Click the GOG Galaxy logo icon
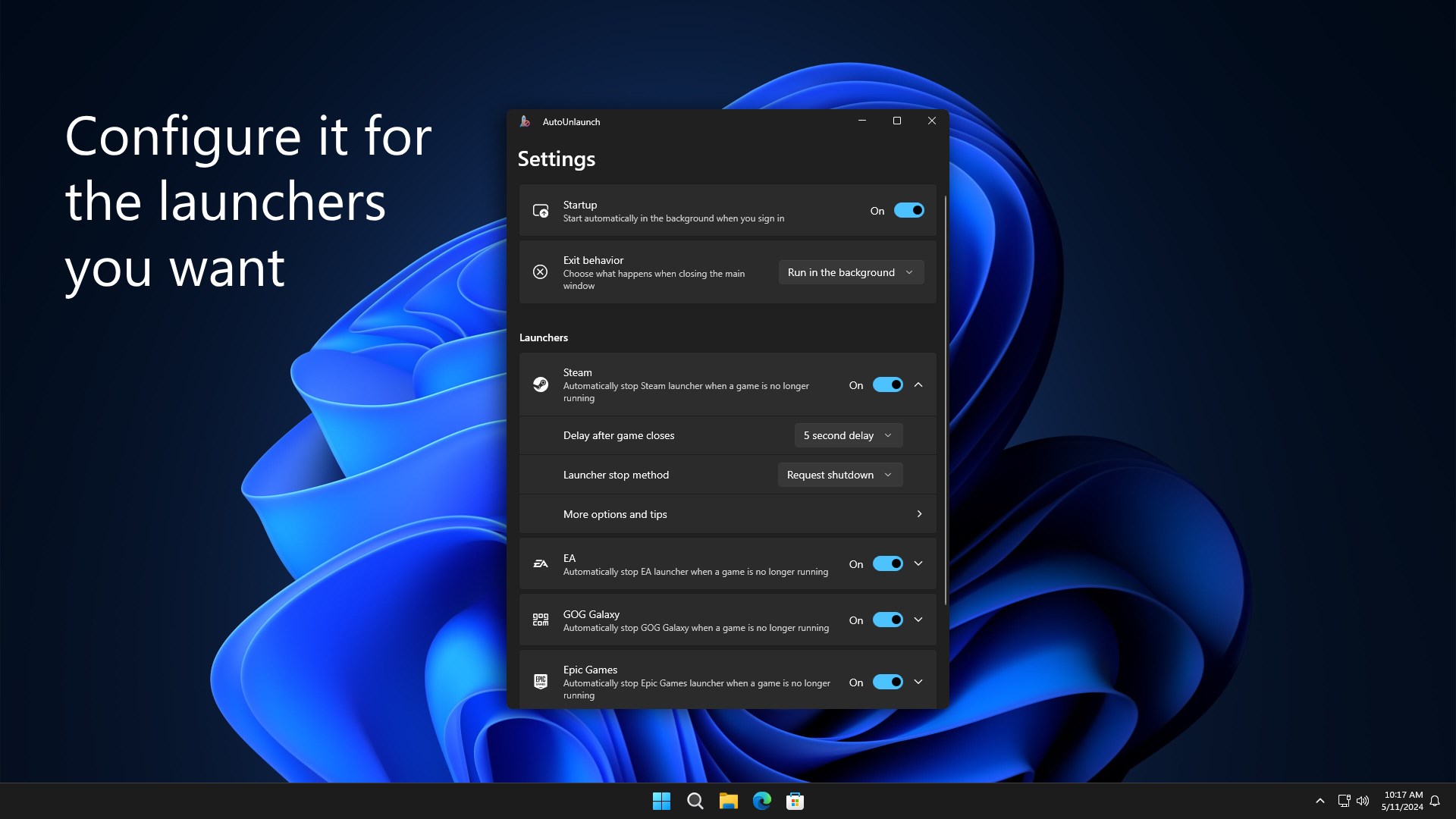The height and width of the screenshot is (819, 1456). pos(541,620)
